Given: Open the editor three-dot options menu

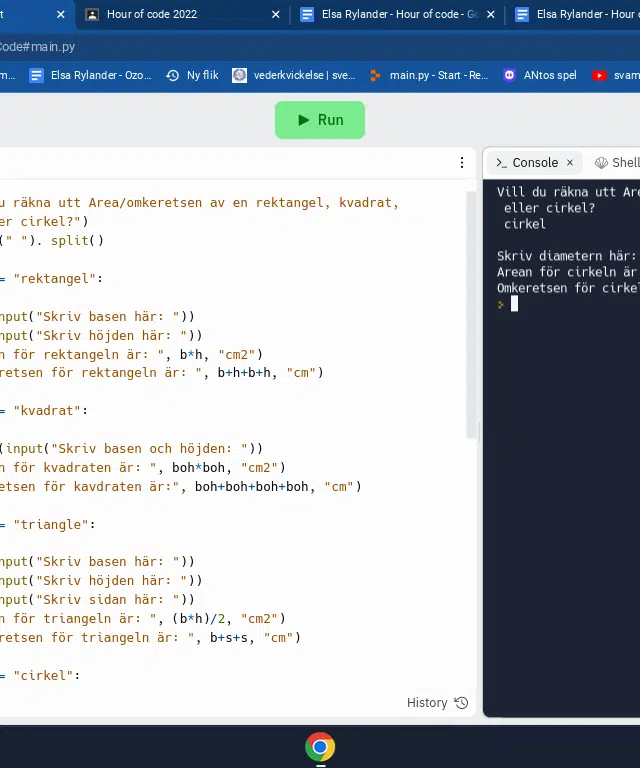Looking at the screenshot, I should [461, 163].
